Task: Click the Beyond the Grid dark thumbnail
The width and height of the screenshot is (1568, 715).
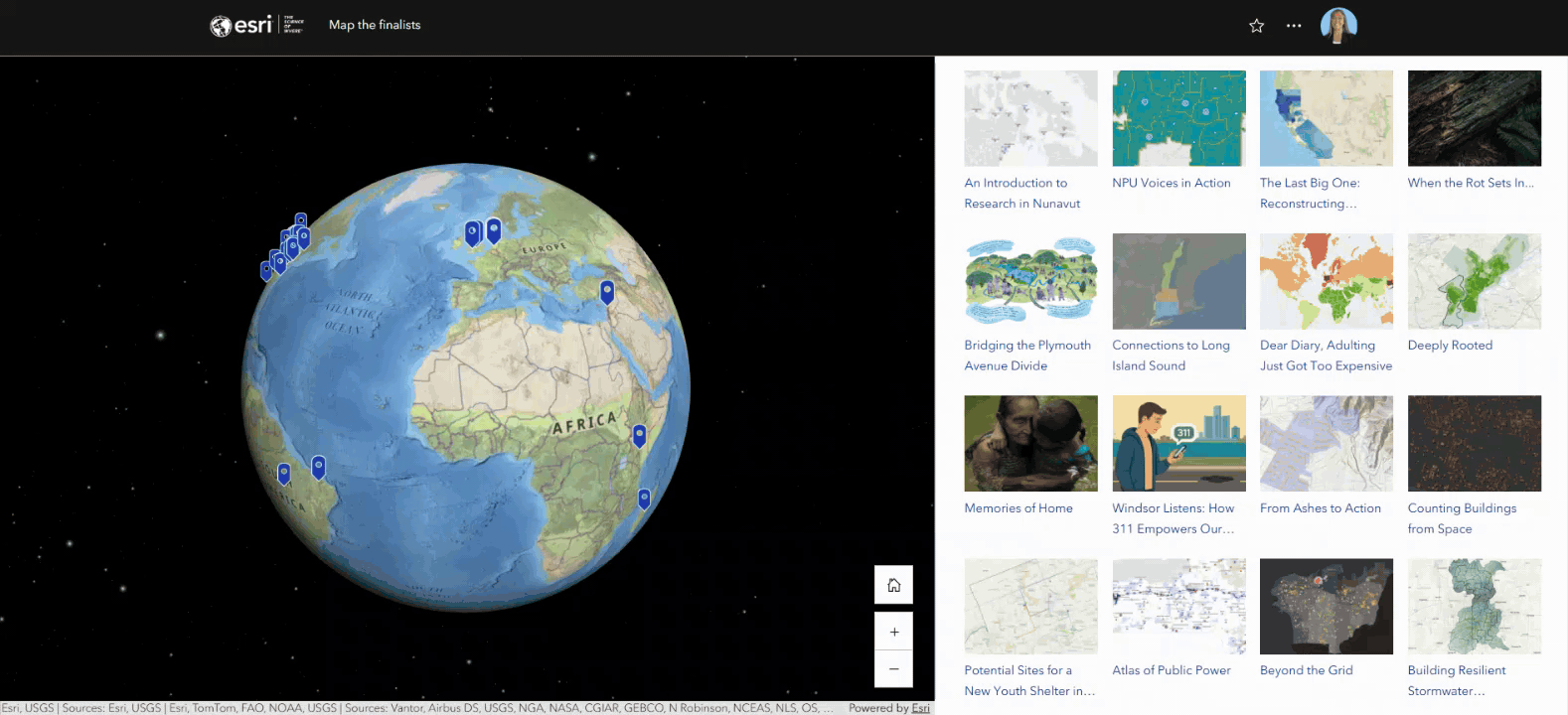Action: tap(1327, 606)
